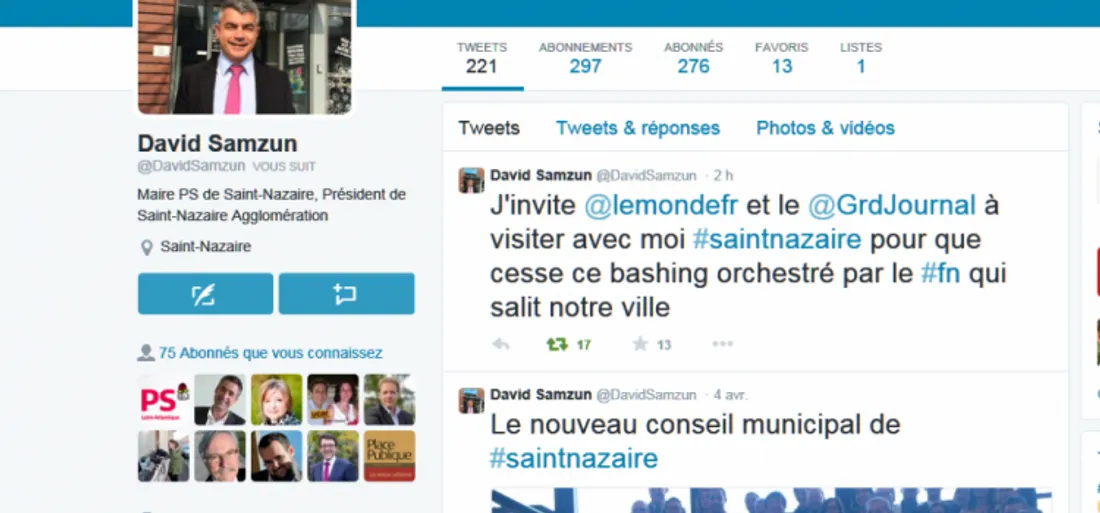Image resolution: width=1100 pixels, height=513 pixels.
Task: View the Abonnés count of 276
Action: pos(693,58)
